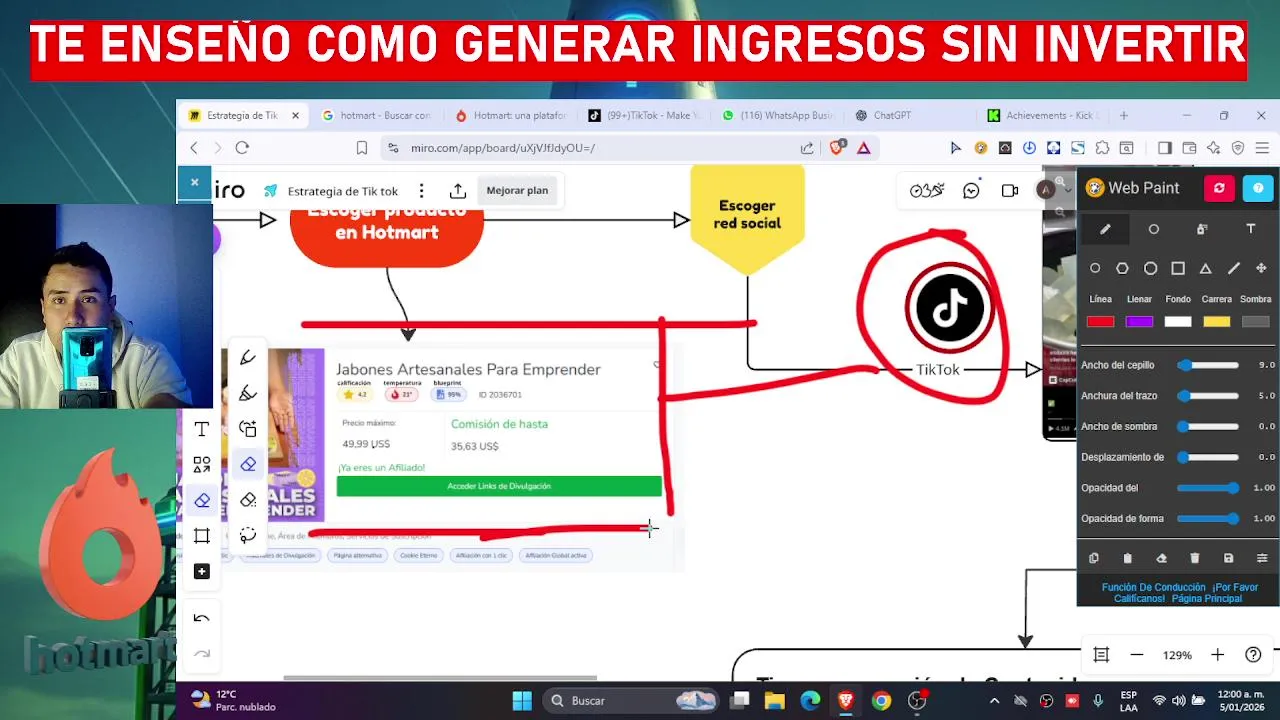Click the Miro undo arrow

tap(201, 618)
